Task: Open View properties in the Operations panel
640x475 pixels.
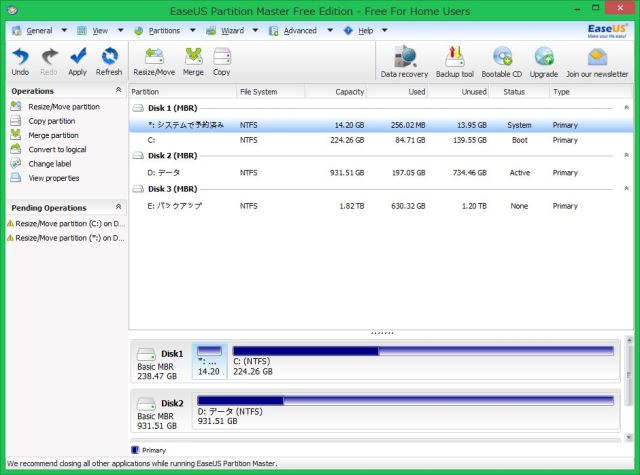Action: click(x=54, y=178)
